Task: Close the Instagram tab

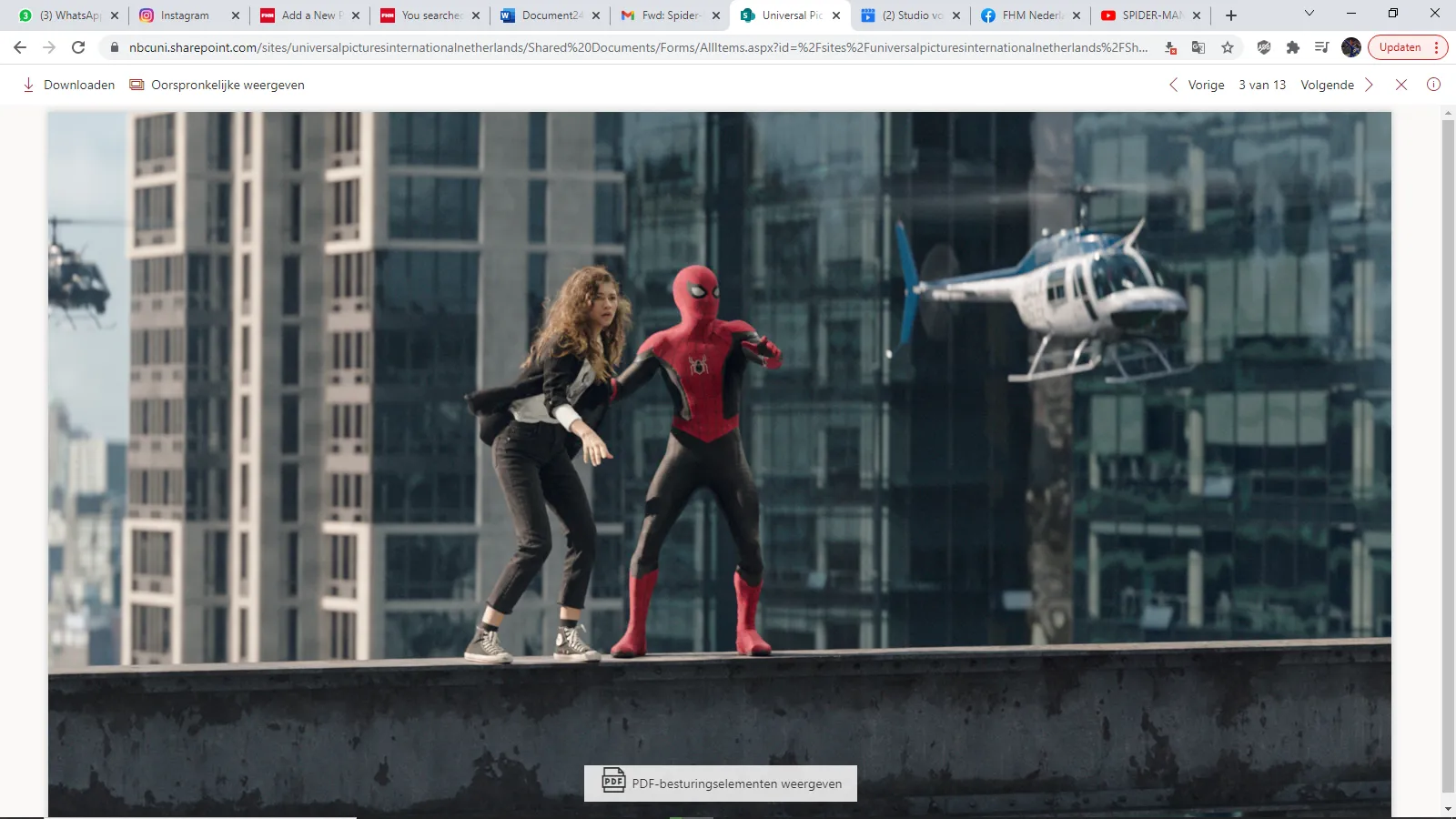Action: pyautogui.click(x=235, y=15)
